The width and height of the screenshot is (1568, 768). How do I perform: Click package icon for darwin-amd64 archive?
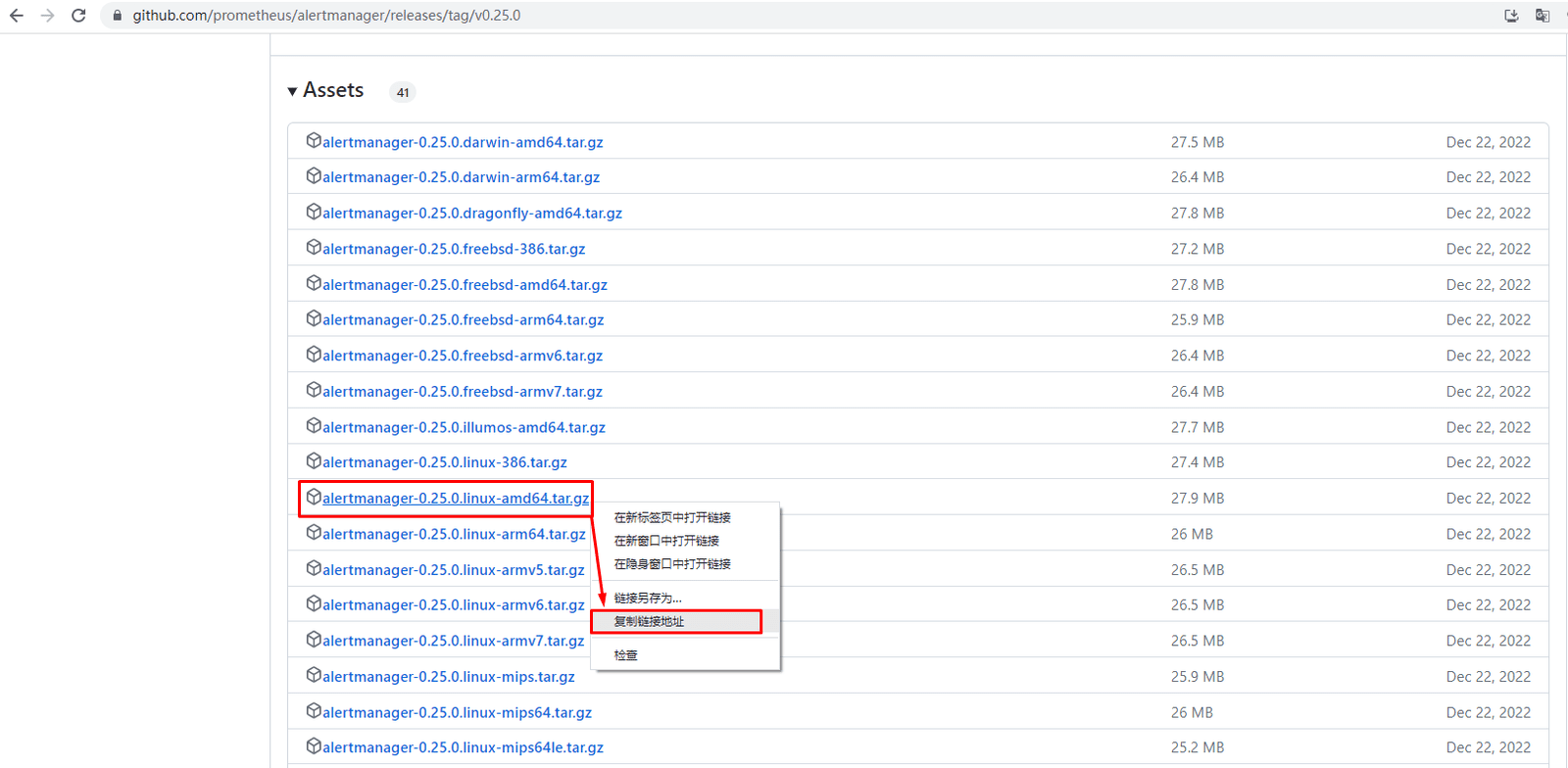[x=314, y=141]
